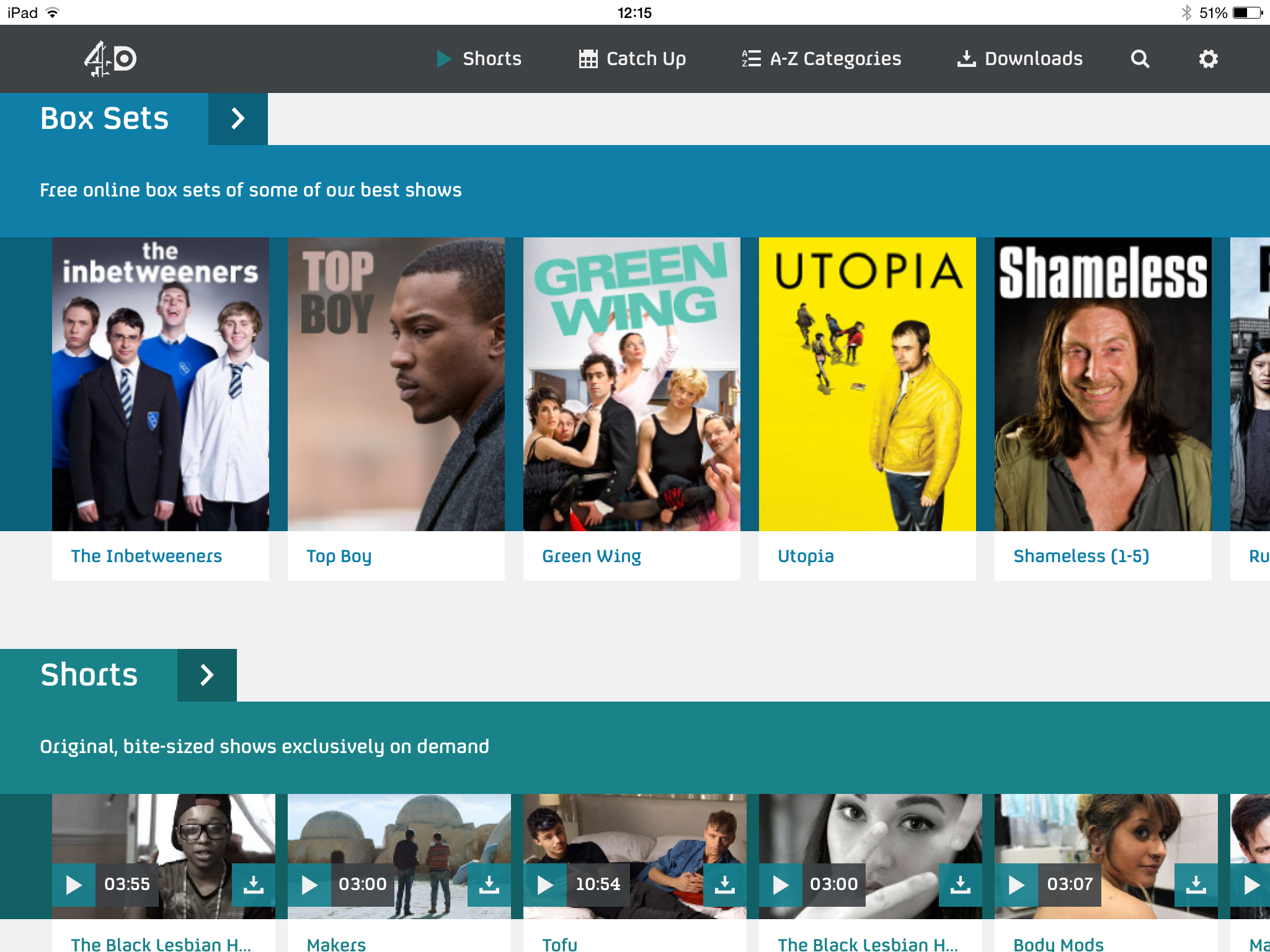The image size is (1270, 952).
Task: Open The Inbetweeners box set link
Action: point(146,556)
